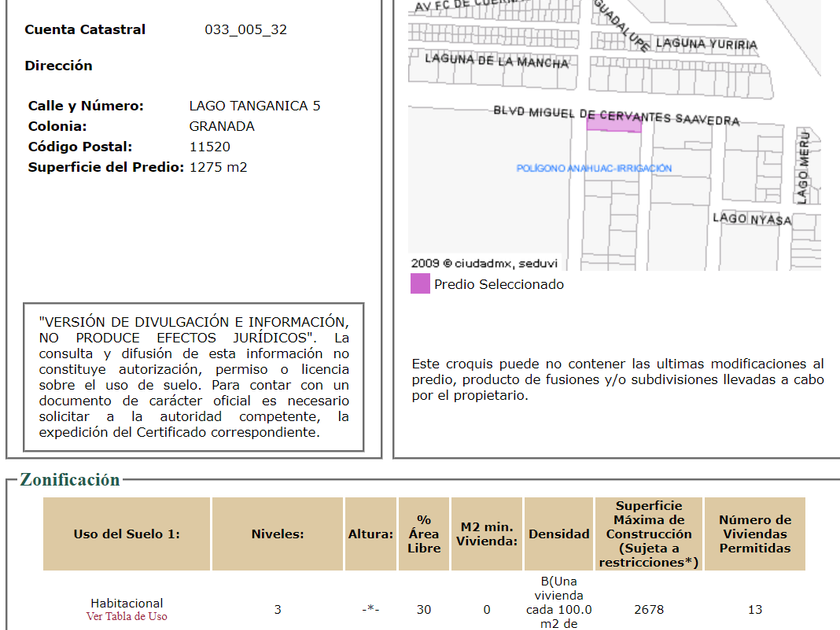Image resolution: width=840 pixels, height=630 pixels.
Task: Click the LAGO NYASA street label
Action: 752,219
